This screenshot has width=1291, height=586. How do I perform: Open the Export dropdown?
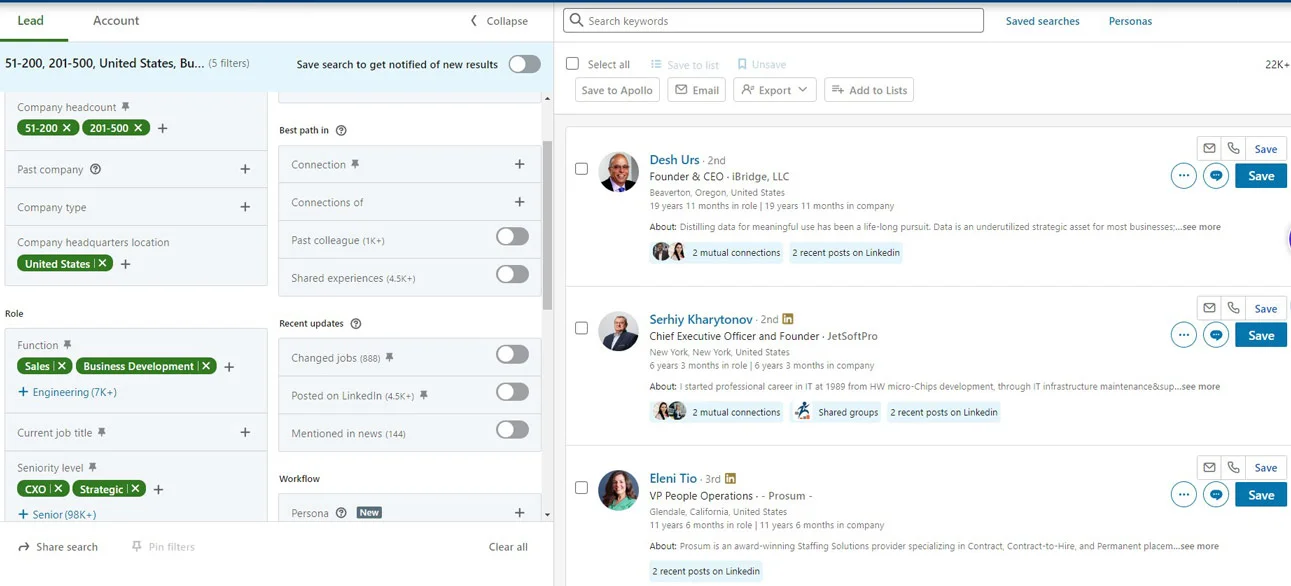point(775,90)
